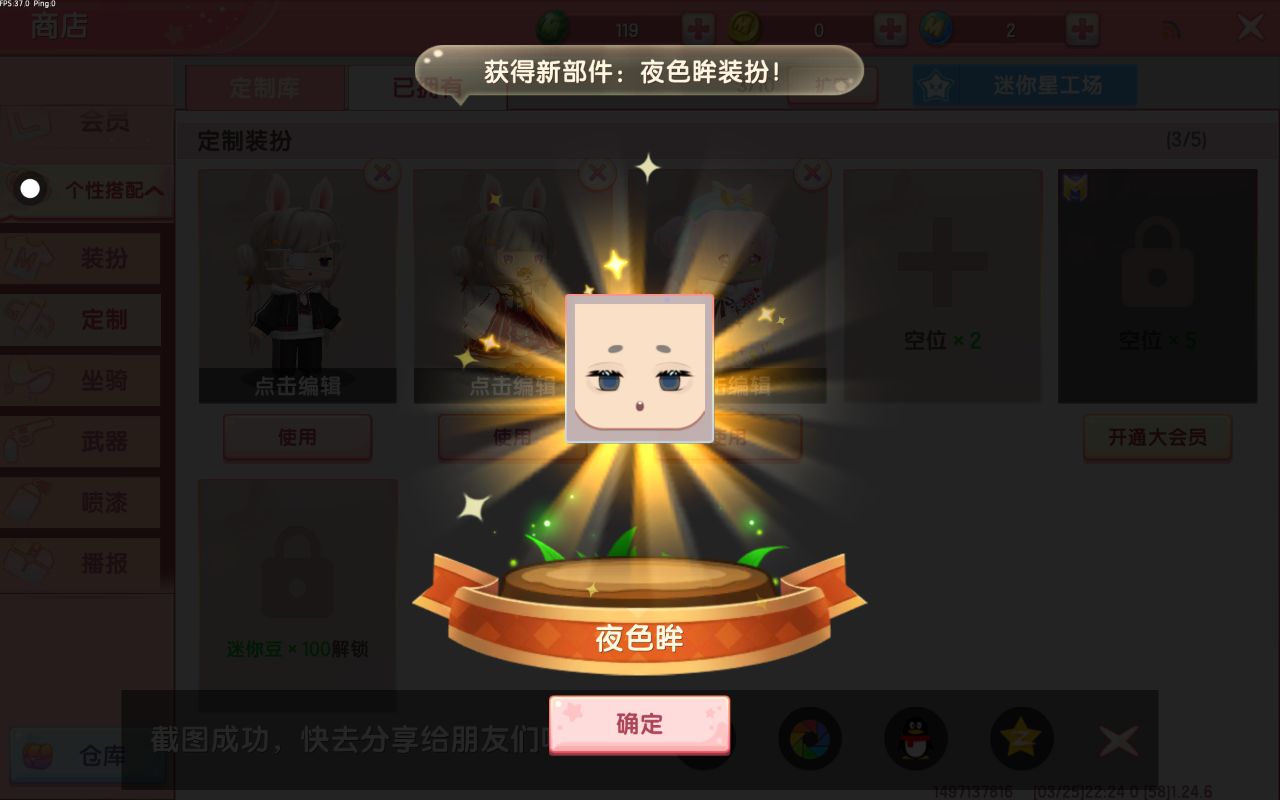Switch to the 定制库 tab
The height and width of the screenshot is (800, 1280).
pos(265,88)
